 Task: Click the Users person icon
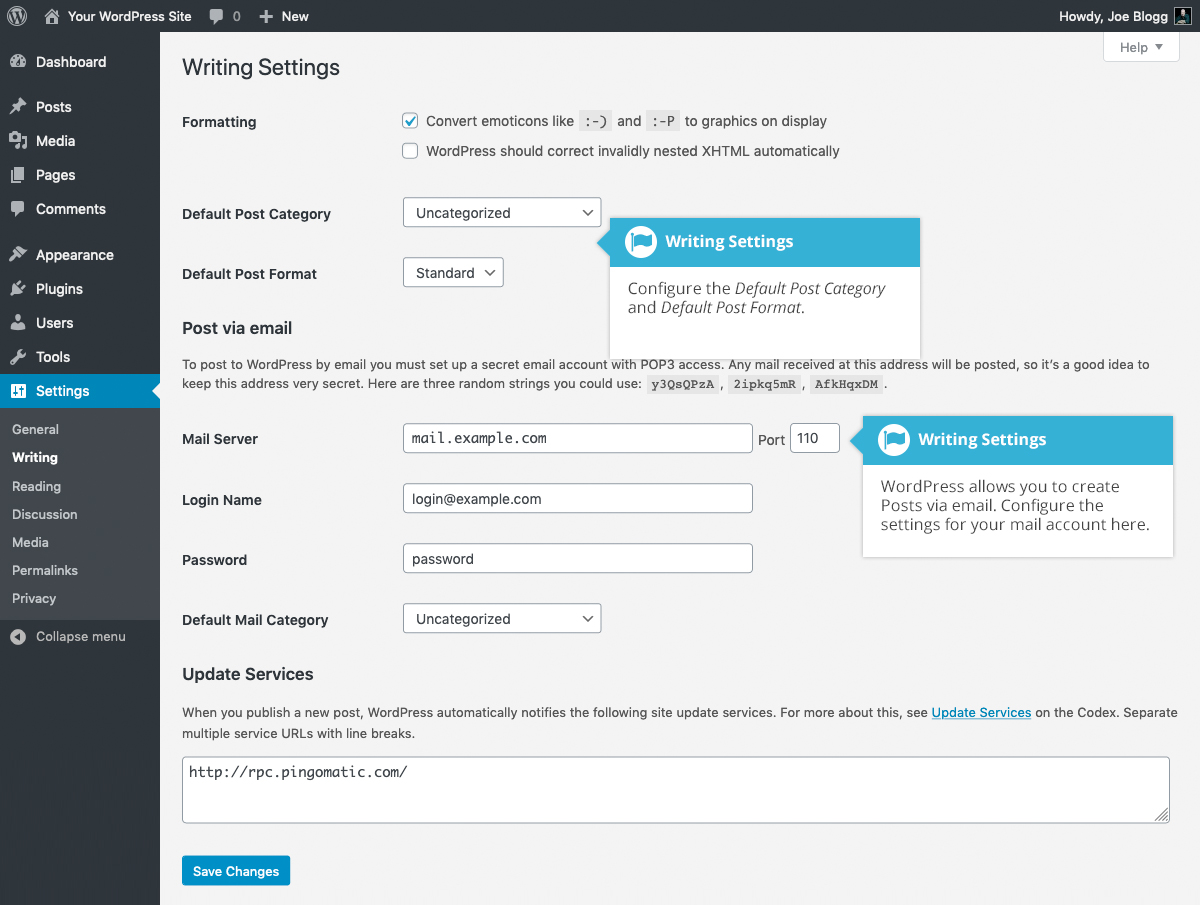click(18, 323)
